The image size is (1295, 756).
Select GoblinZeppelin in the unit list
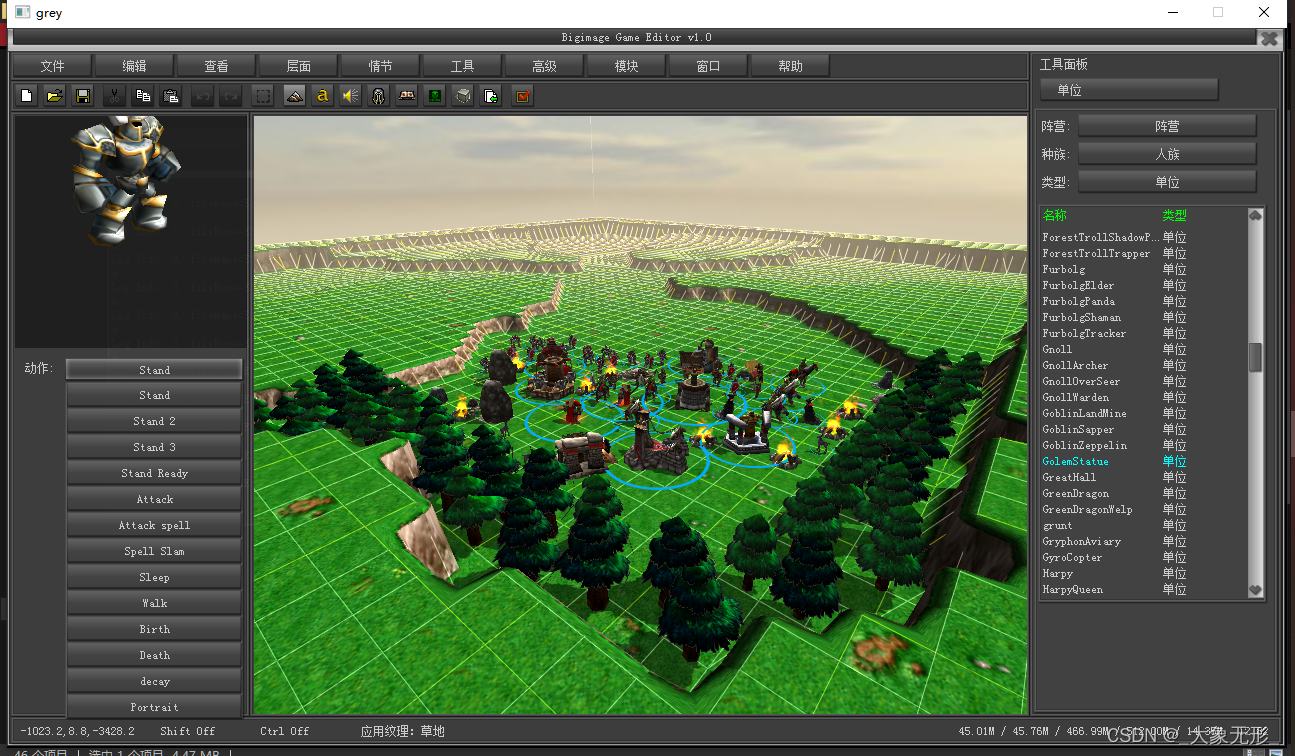1145,445
